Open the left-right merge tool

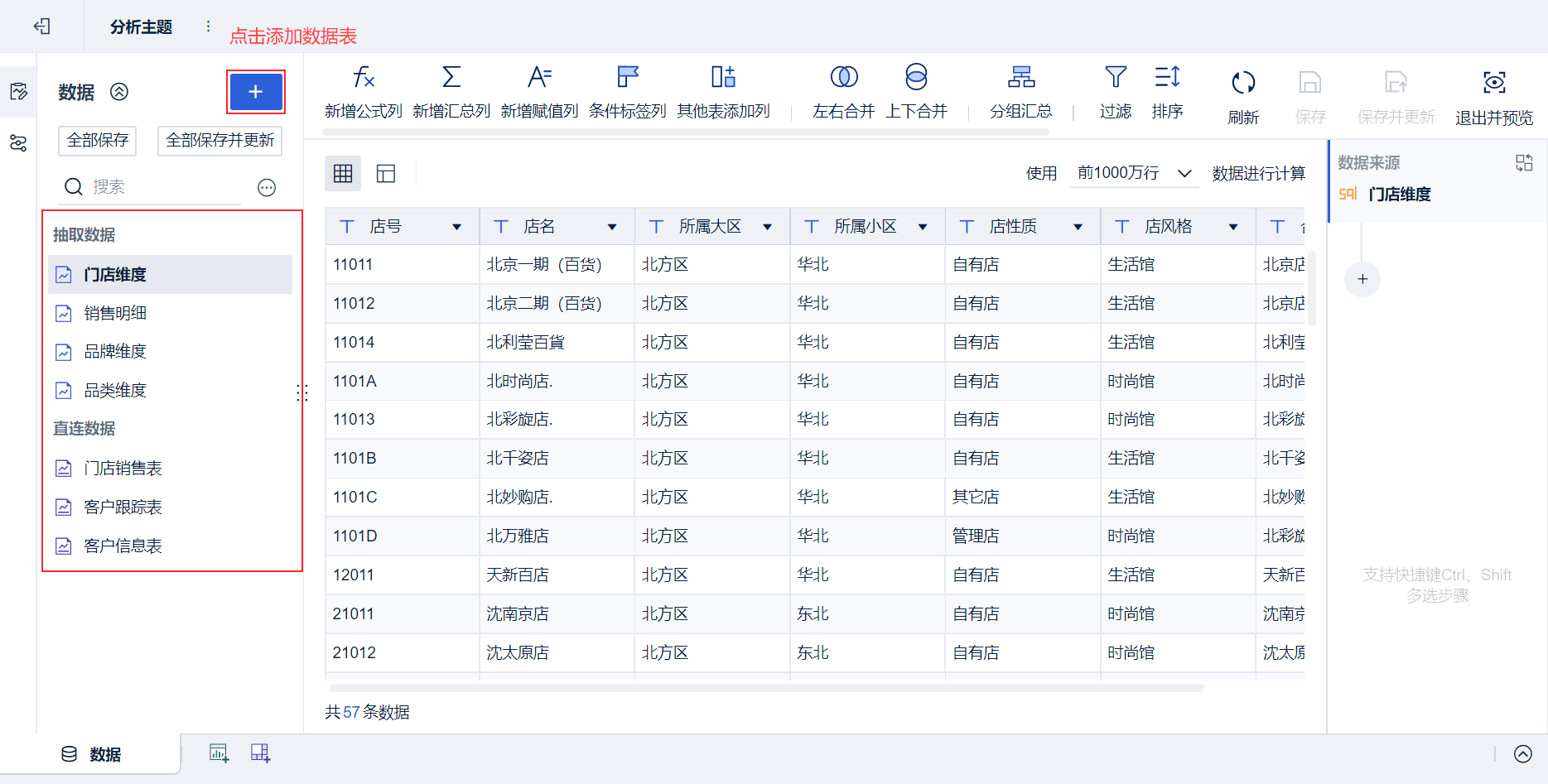tap(843, 92)
